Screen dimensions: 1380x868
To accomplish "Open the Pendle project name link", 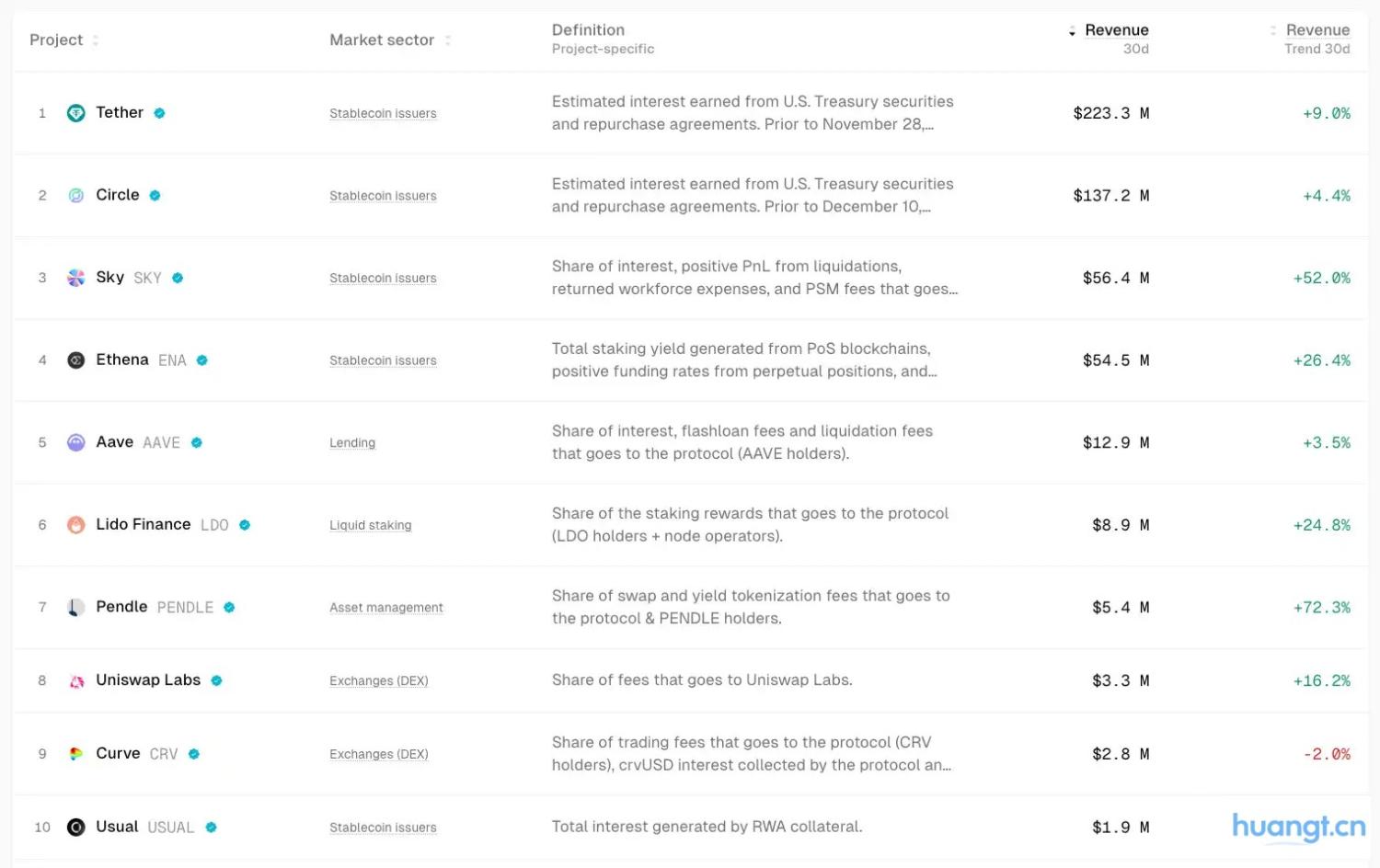I will click(121, 607).
